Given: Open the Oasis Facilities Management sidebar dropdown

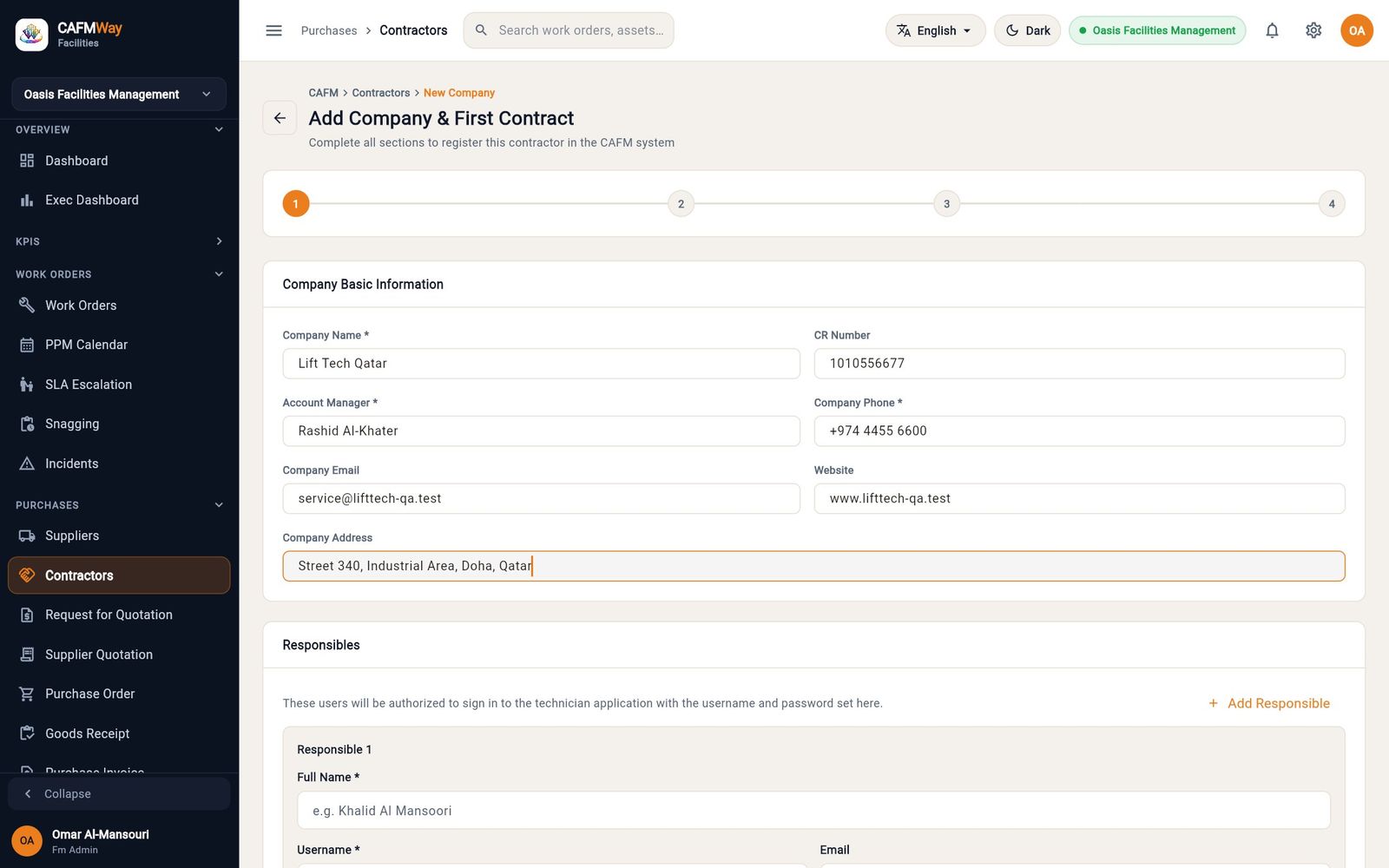Looking at the screenshot, I should tap(119, 94).
